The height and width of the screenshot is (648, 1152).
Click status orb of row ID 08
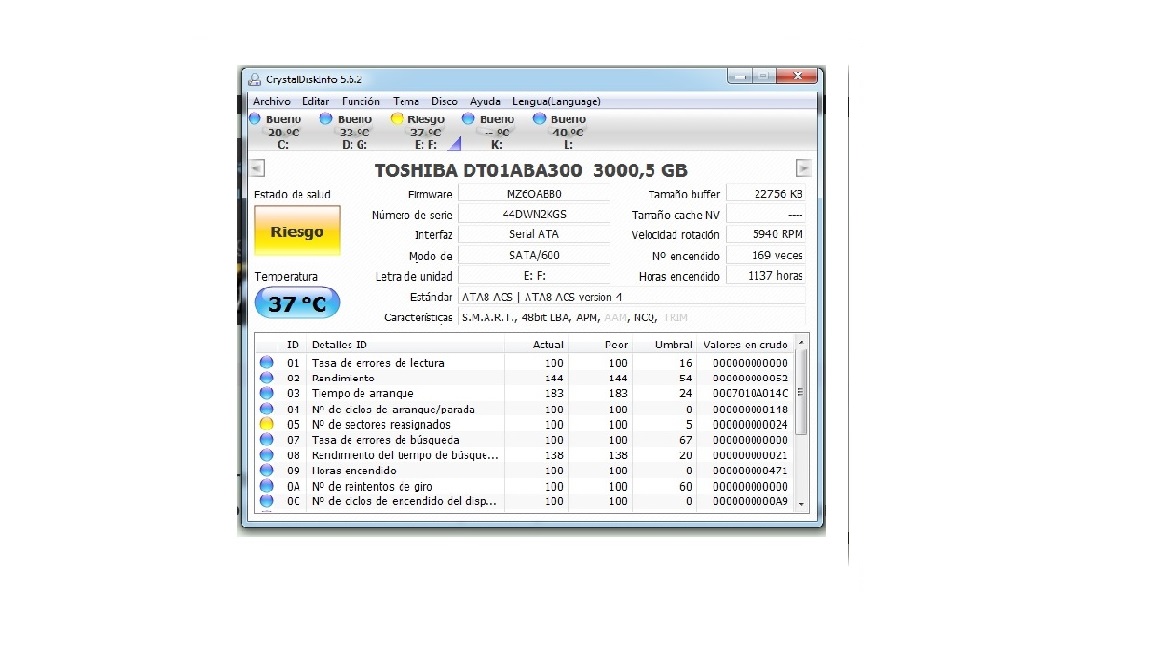[x=267, y=455]
